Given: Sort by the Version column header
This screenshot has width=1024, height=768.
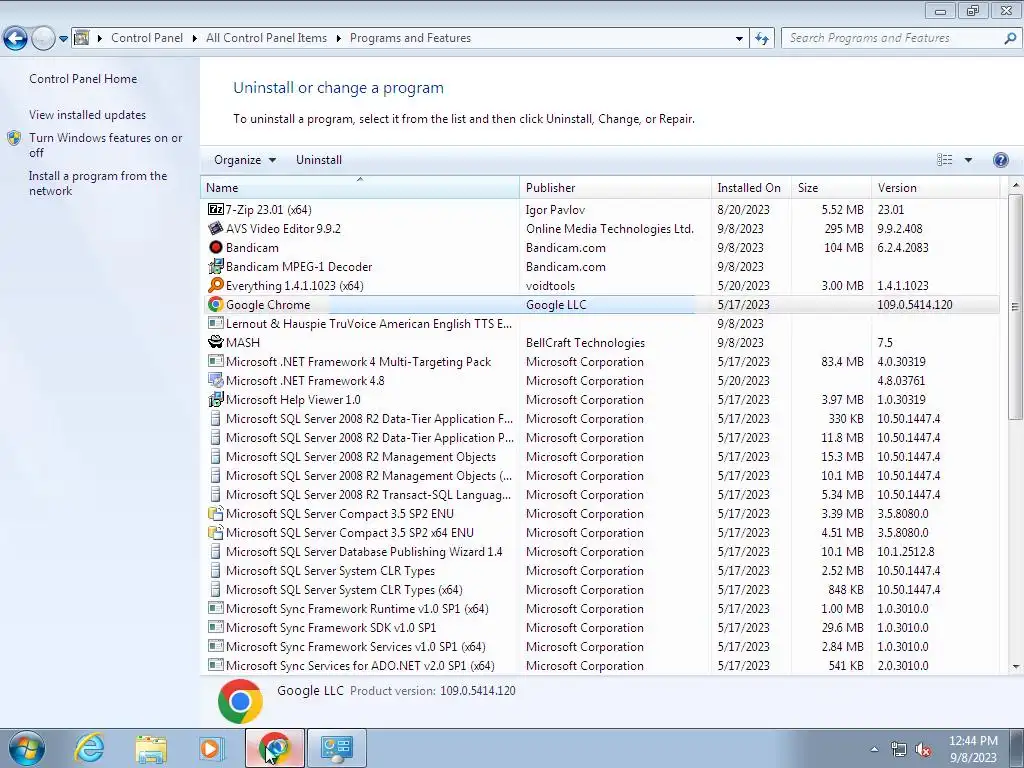Looking at the screenshot, I should [935, 187].
